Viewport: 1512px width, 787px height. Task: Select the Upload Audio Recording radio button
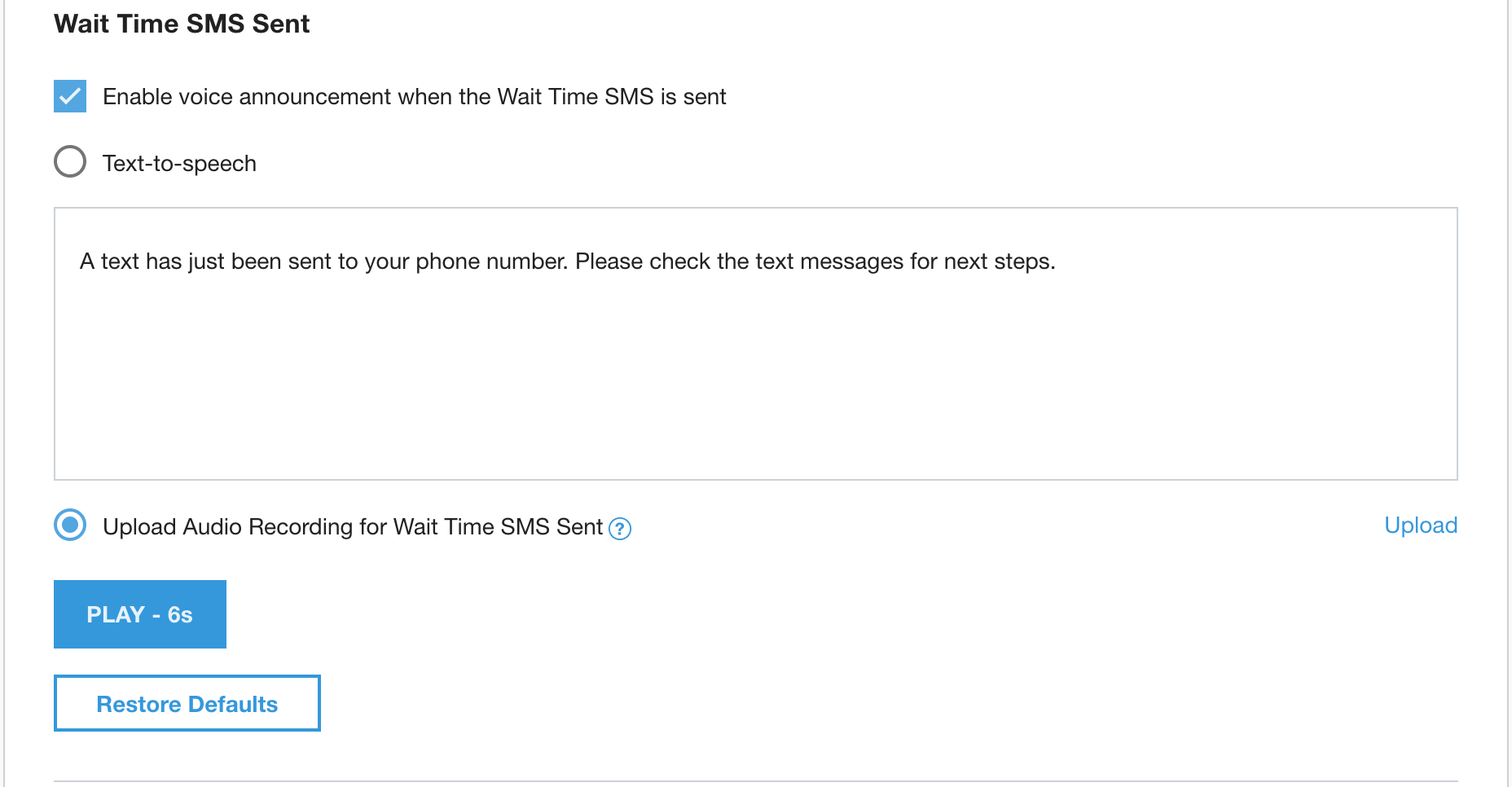70,525
